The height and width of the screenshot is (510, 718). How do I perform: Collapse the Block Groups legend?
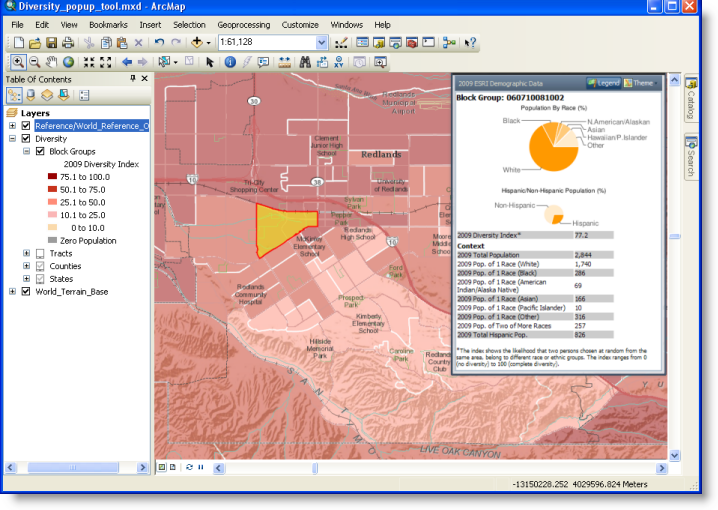coord(26,152)
